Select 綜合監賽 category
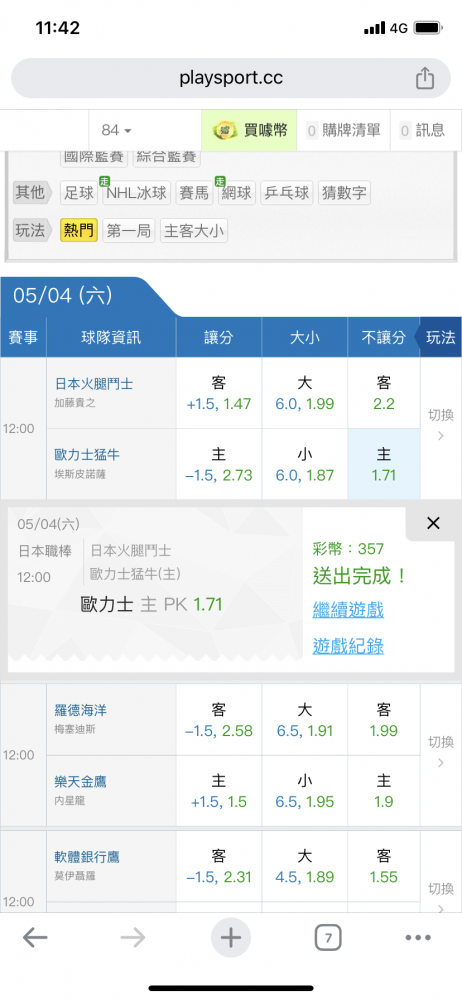 tap(167, 156)
